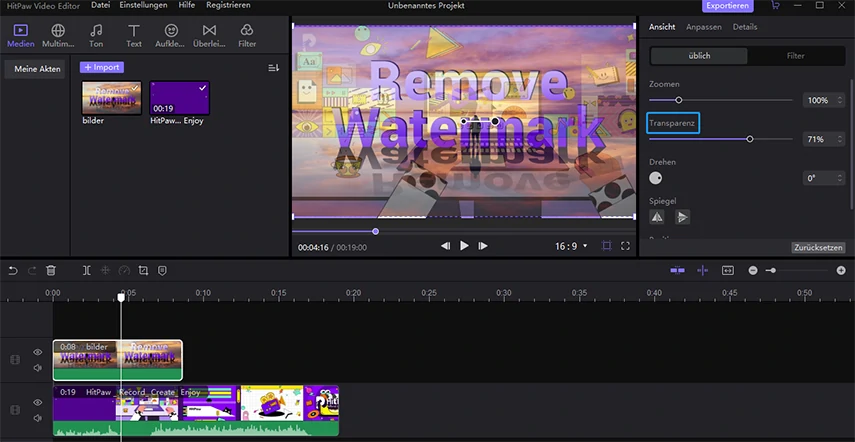Image resolution: width=855 pixels, height=442 pixels.
Task: Click fit timeline to window icon
Action: (x=728, y=270)
